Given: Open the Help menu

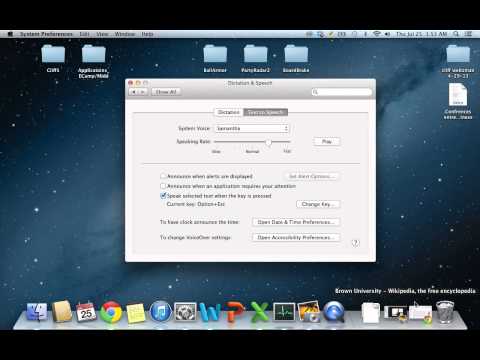Looking at the screenshot, I should pyautogui.click(x=147, y=34).
